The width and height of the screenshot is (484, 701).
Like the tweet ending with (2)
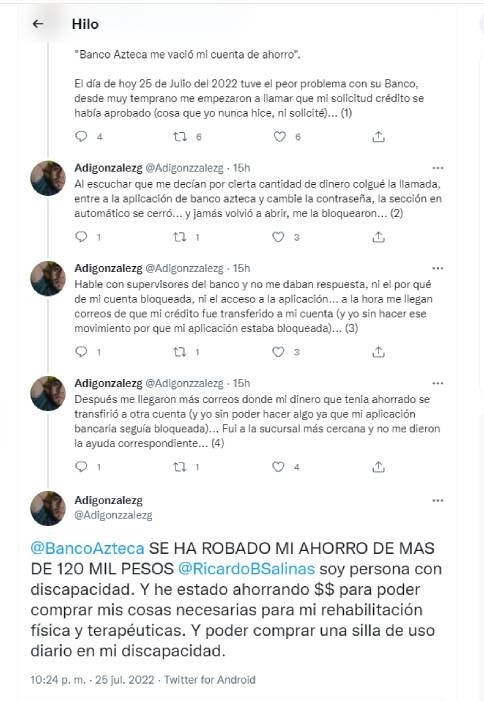click(x=278, y=236)
